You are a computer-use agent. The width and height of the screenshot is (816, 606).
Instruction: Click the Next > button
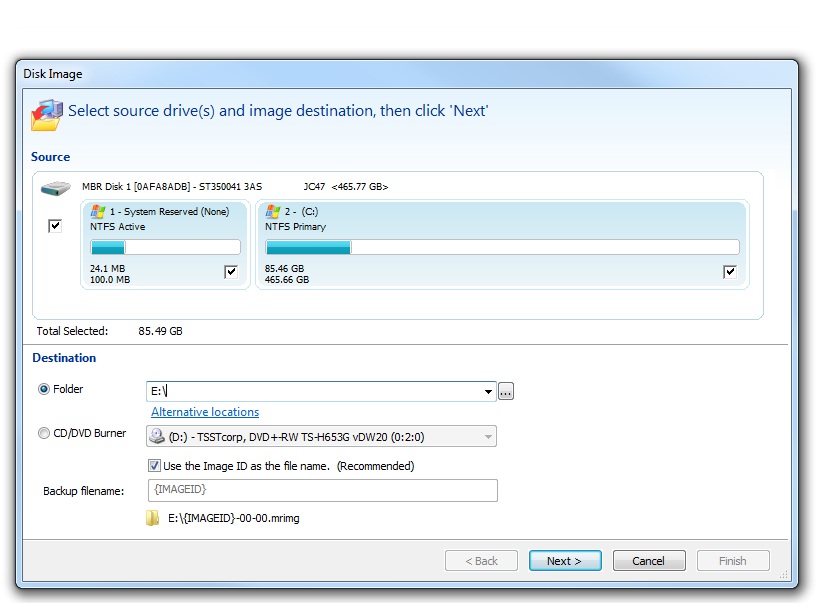(565, 561)
